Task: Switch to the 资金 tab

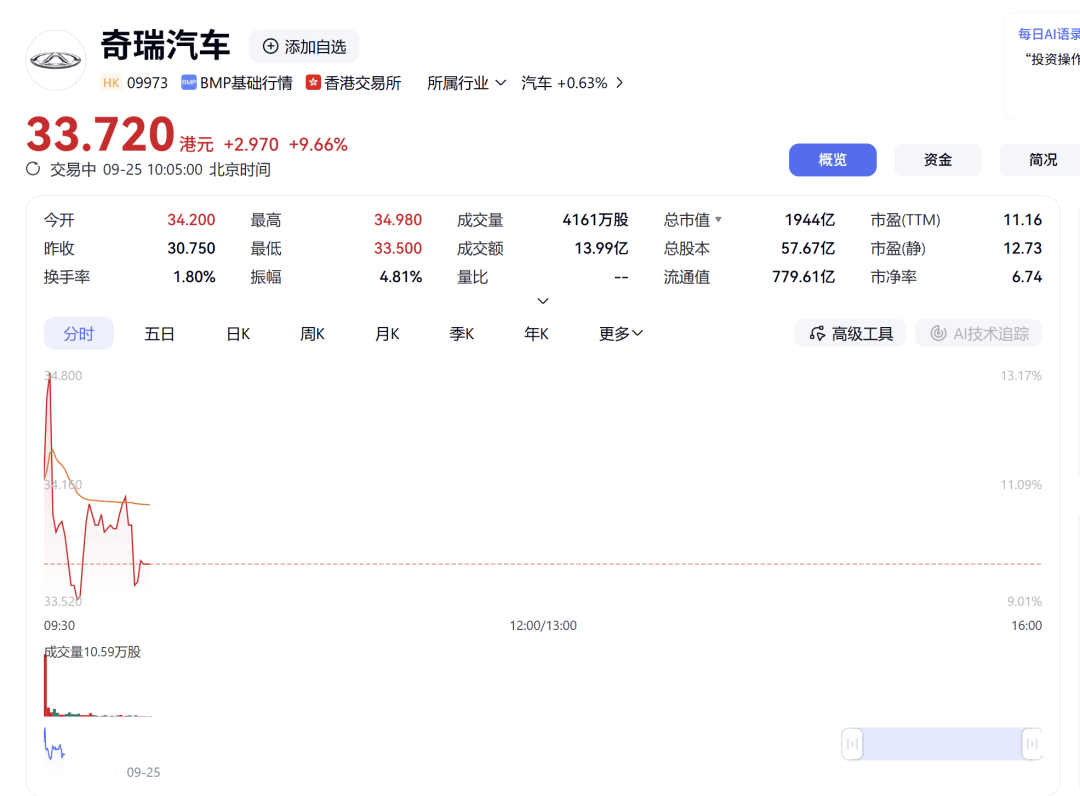Action: point(938,159)
